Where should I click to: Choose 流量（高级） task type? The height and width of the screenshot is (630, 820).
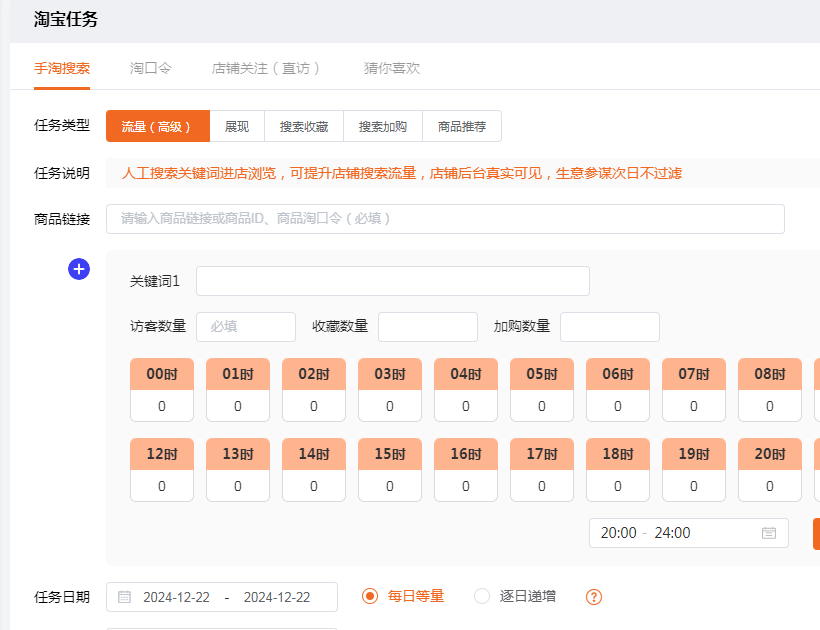[157, 126]
